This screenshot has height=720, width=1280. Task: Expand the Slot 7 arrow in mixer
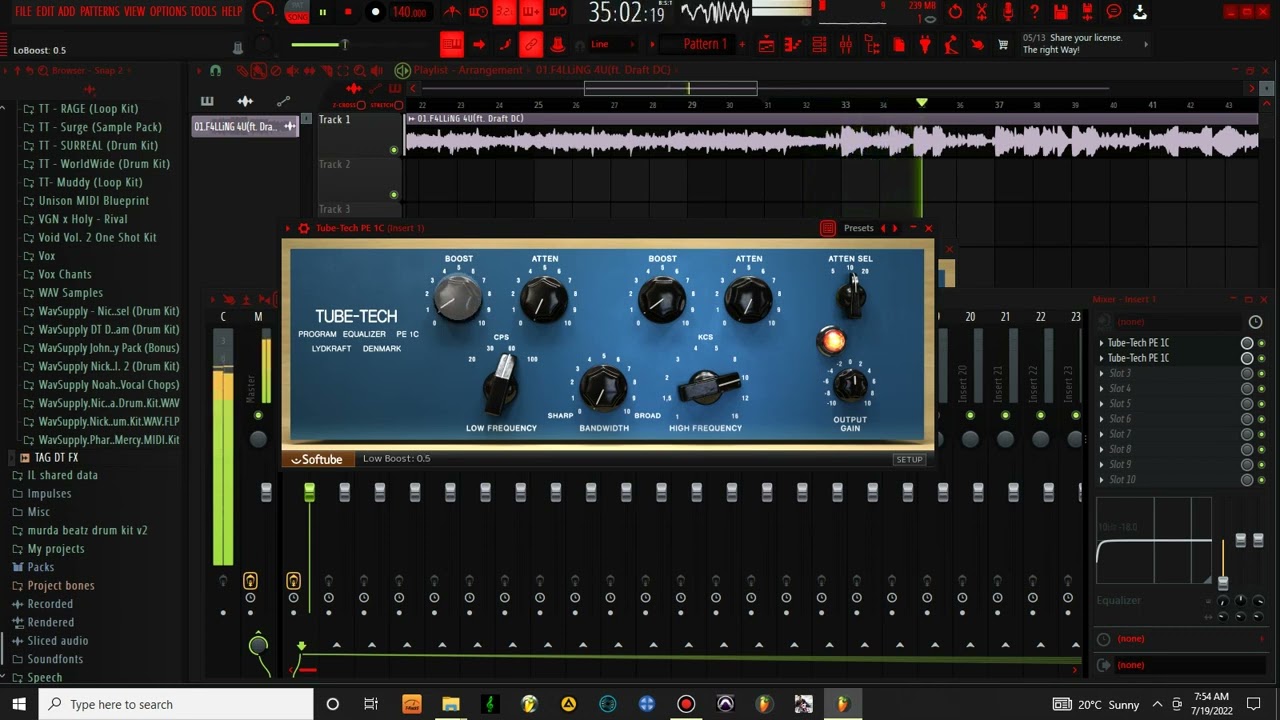[1102, 434]
